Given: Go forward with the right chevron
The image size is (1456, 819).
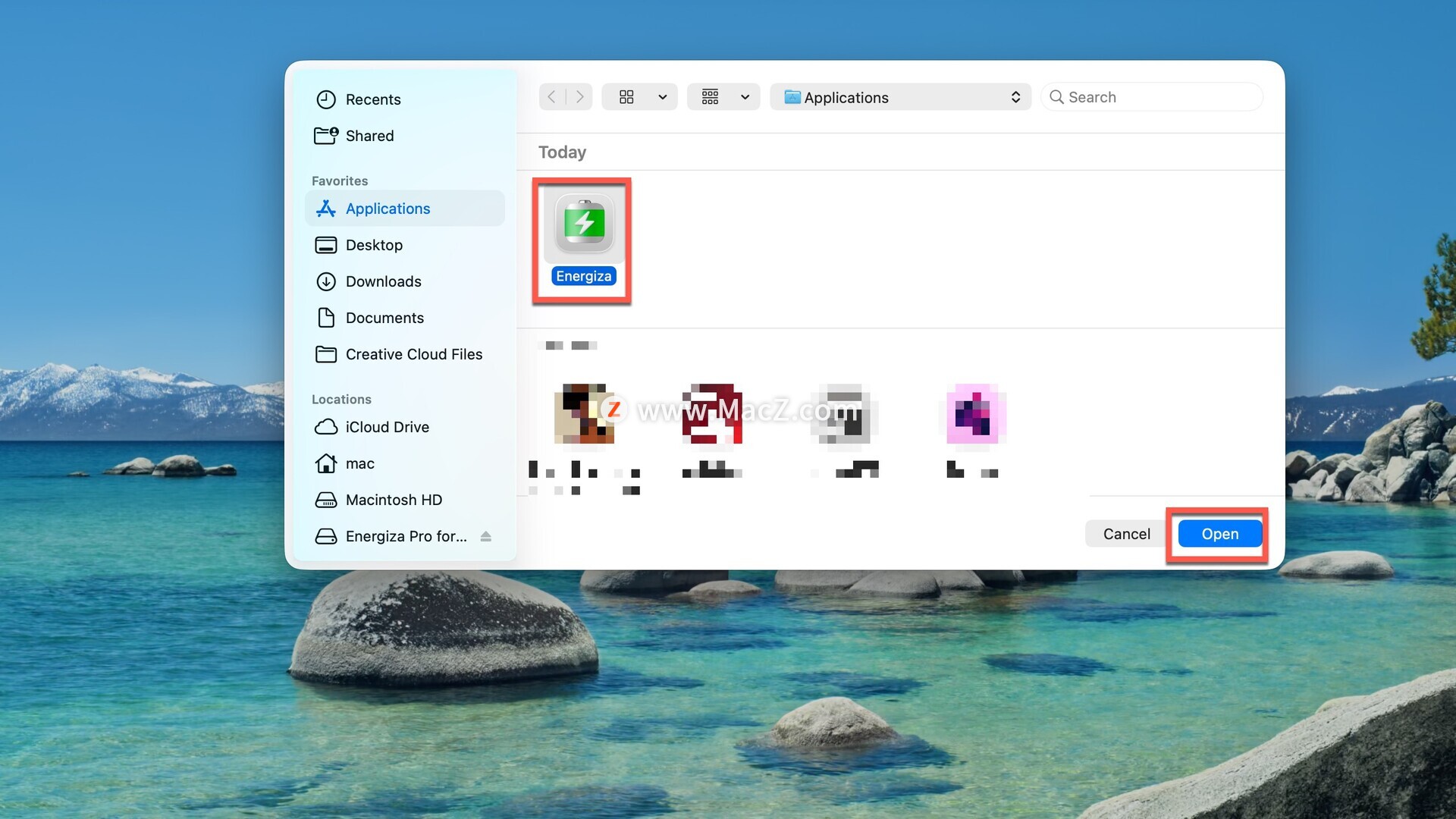Looking at the screenshot, I should tap(579, 97).
